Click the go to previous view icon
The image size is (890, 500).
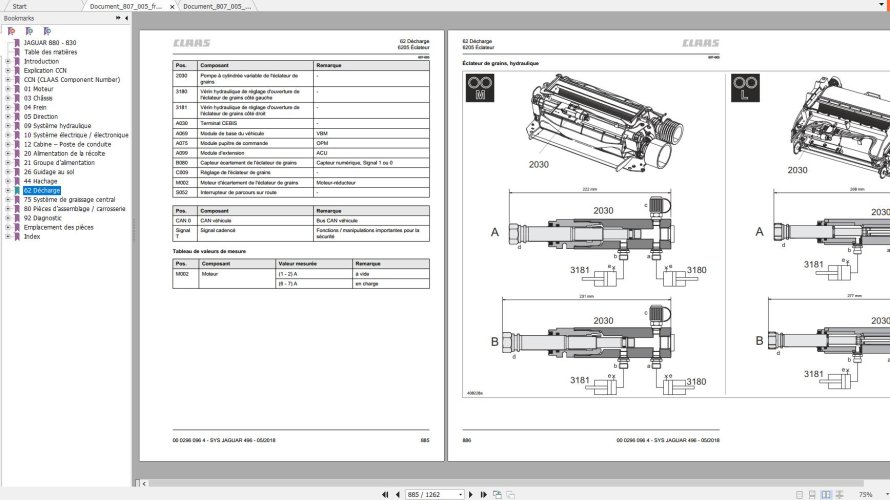[x=497, y=494]
